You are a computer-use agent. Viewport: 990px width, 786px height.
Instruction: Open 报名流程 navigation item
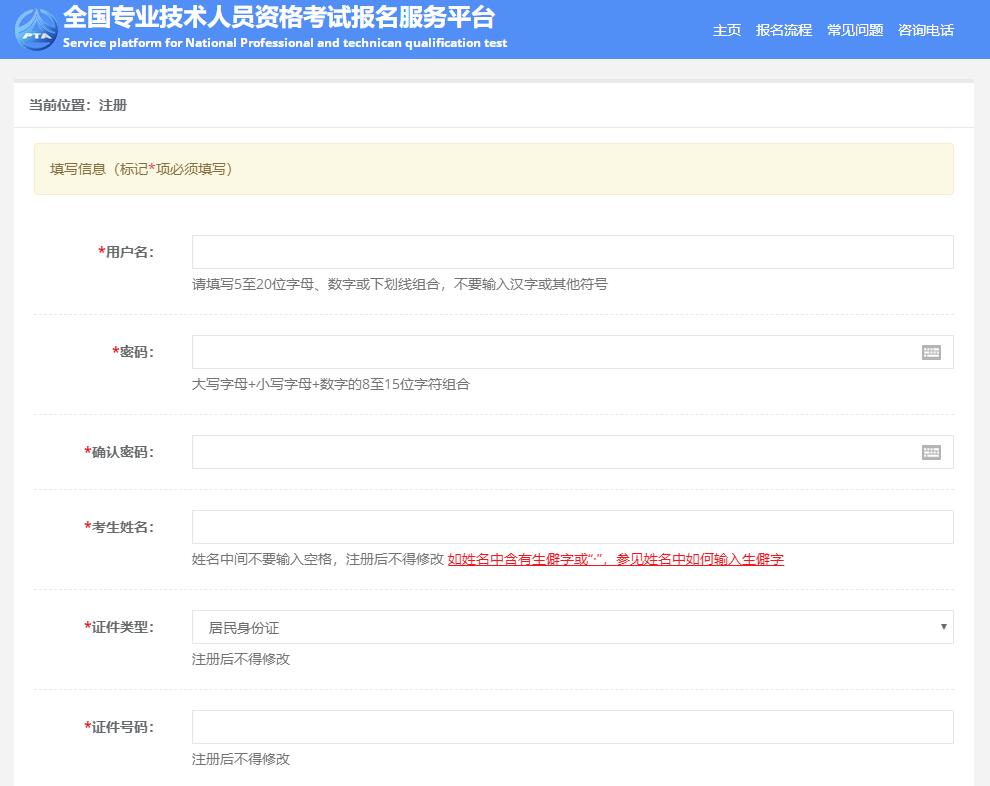coord(784,30)
